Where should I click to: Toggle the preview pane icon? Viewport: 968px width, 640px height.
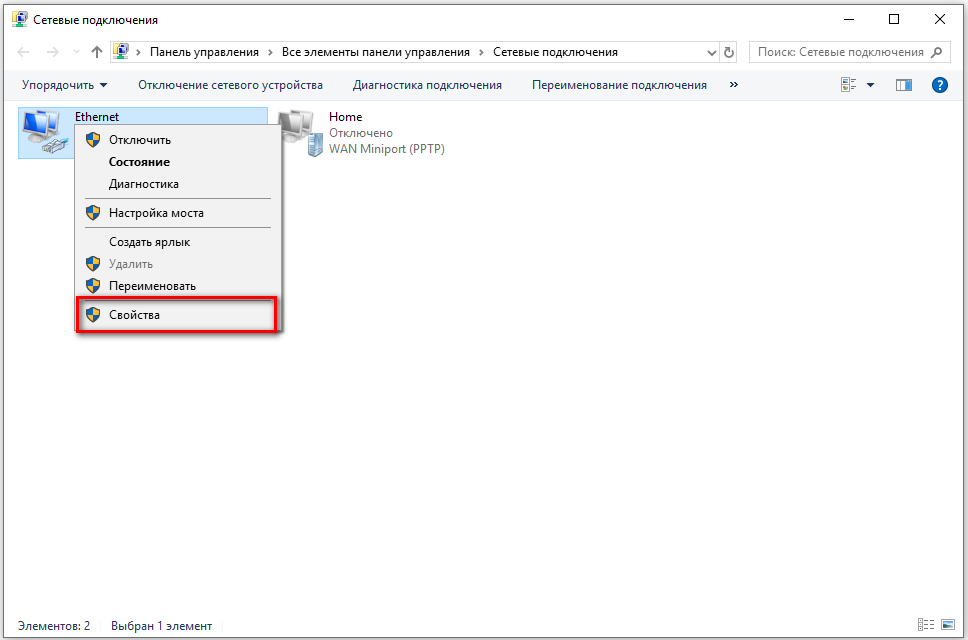coord(903,85)
